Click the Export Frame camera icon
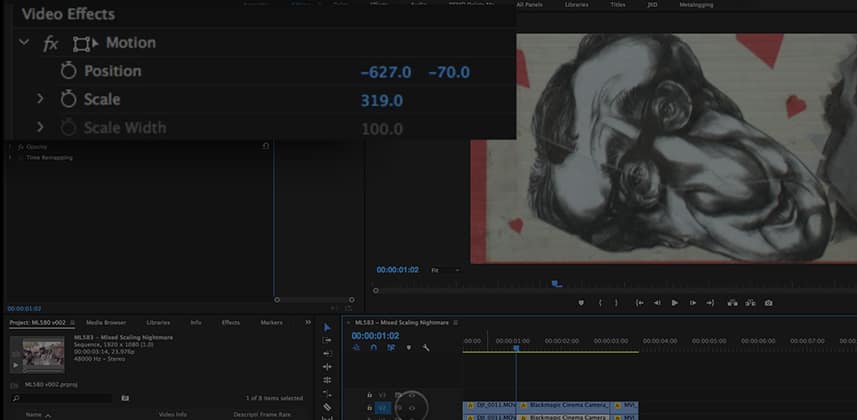The width and height of the screenshot is (857, 420). pyautogui.click(x=768, y=303)
